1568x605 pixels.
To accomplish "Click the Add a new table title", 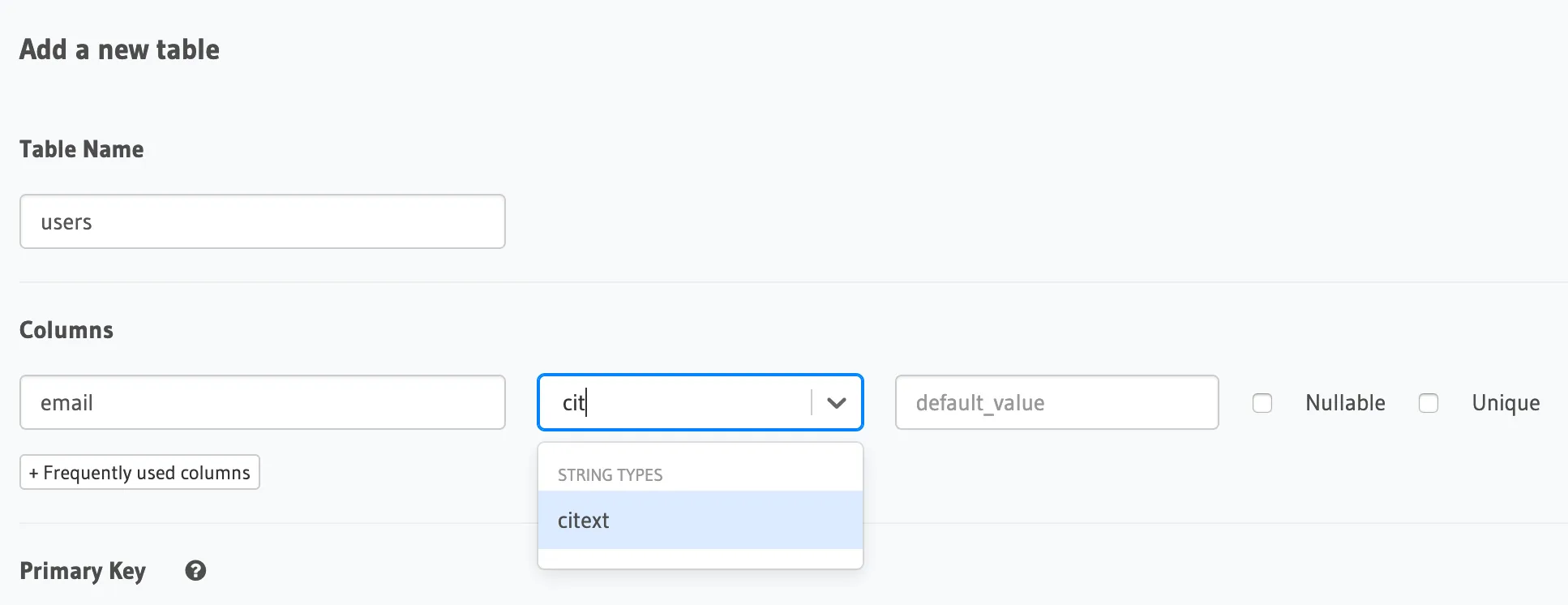I will coord(119,49).
